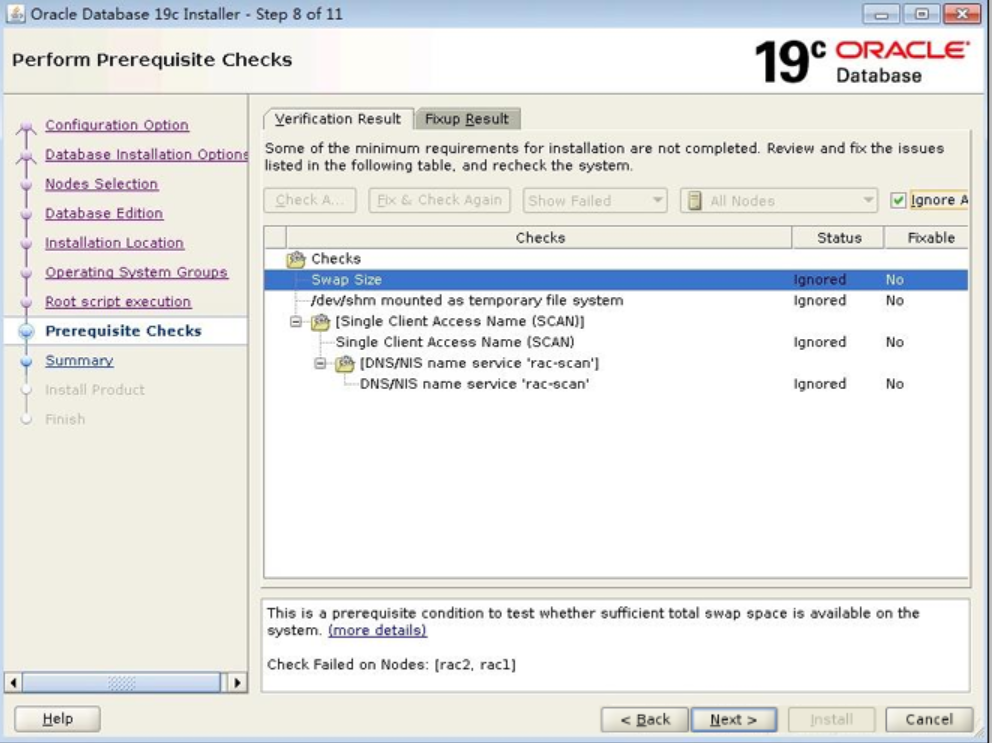The width and height of the screenshot is (992, 743).
Task: Click the Fixable column header
Action: click(926, 238)
